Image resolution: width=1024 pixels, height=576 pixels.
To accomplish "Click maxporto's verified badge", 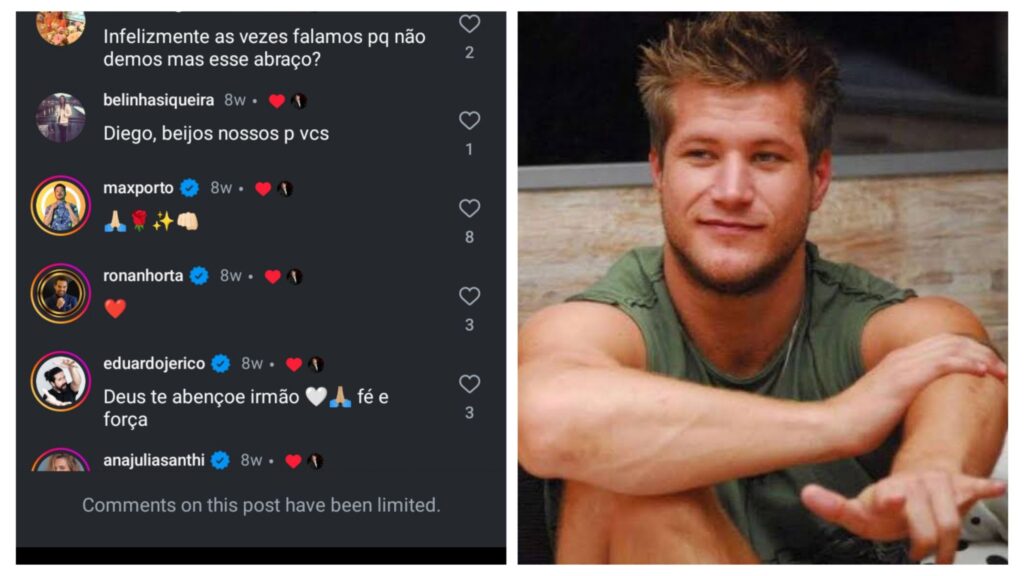I will [189, 188].
